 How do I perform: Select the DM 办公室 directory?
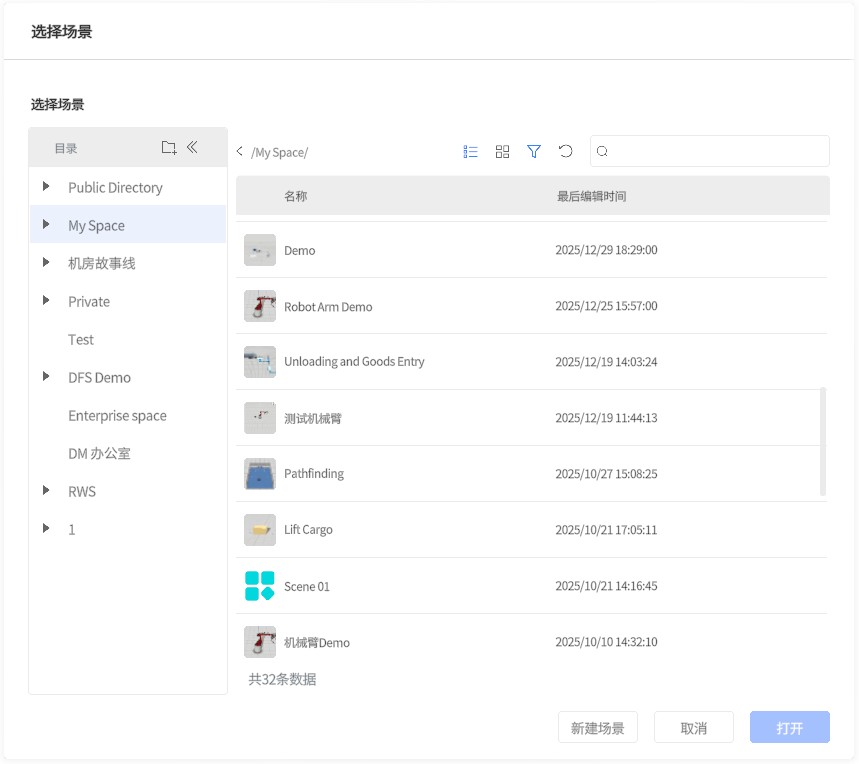click(99, 454)
